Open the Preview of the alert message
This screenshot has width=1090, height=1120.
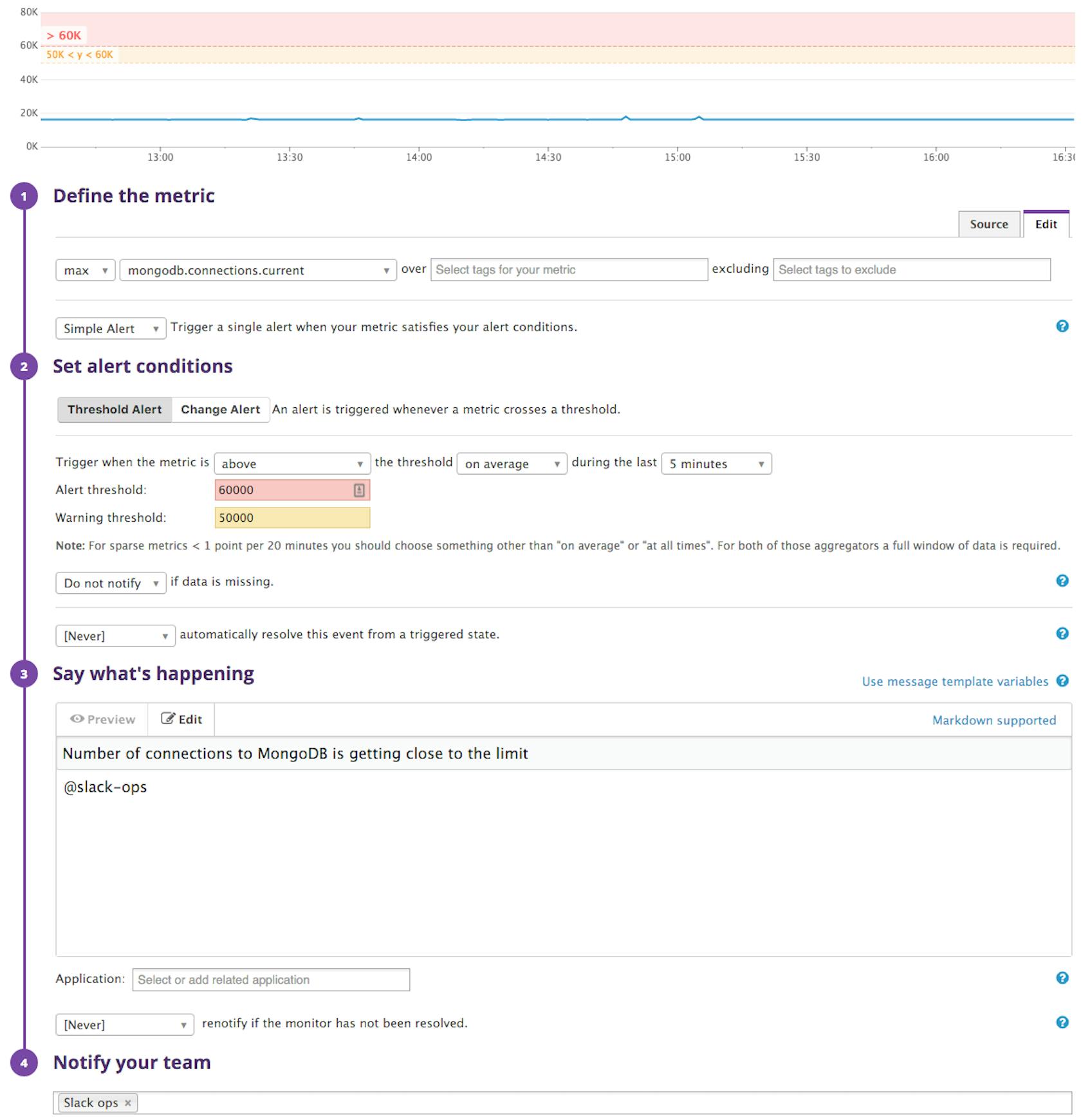[102, 719]
